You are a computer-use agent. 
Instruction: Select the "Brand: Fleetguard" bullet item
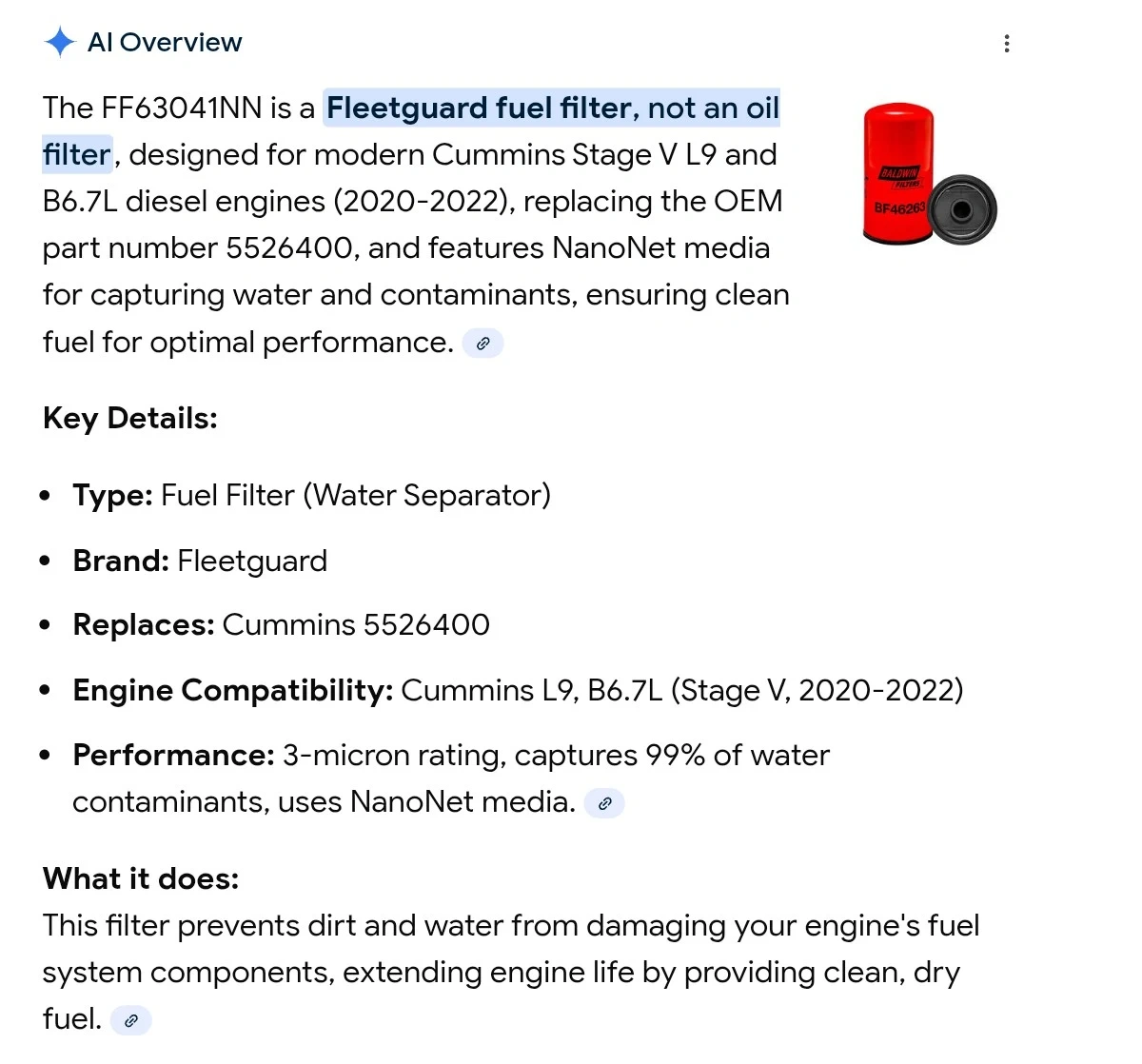click(200, 562)
